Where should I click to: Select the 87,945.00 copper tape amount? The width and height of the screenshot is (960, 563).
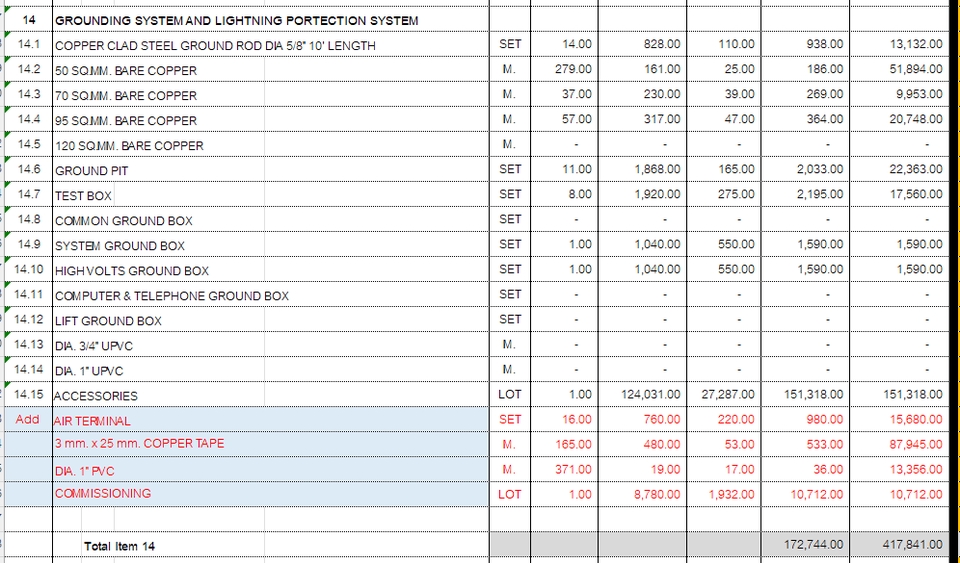(899, 445)
